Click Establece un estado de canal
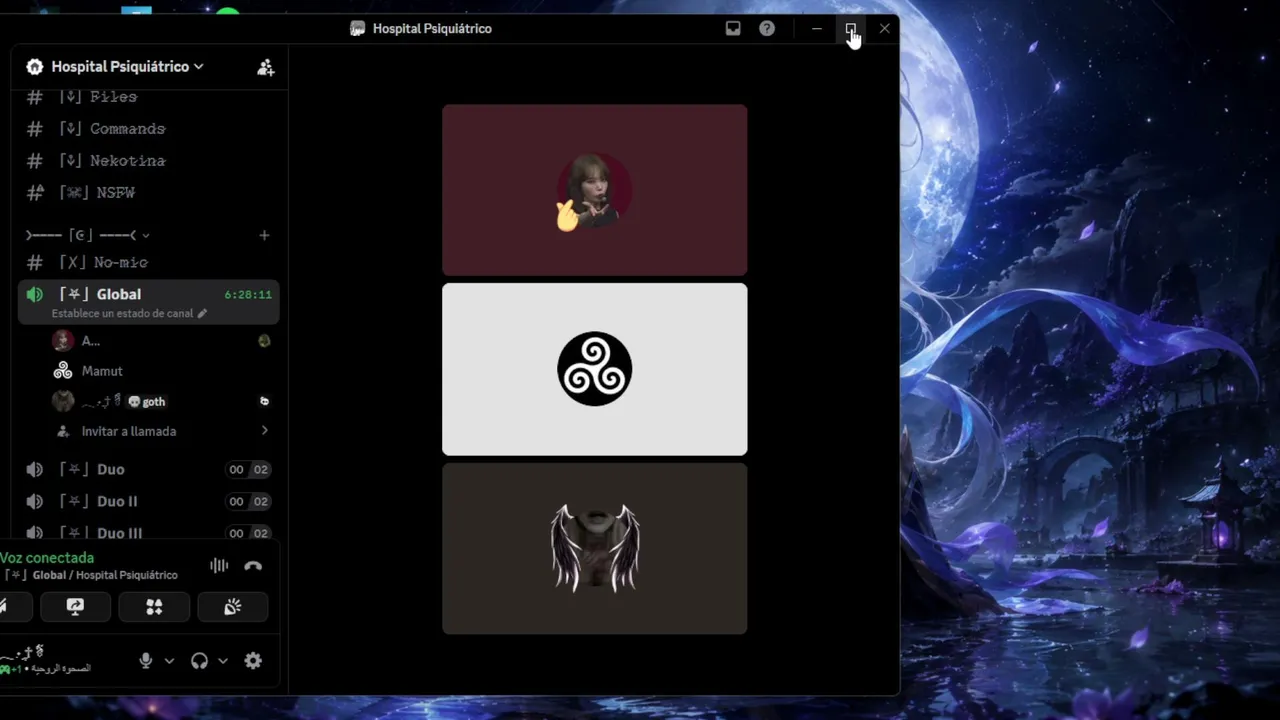The width and height of the screenshot is (1280, 720). [122, 313]
